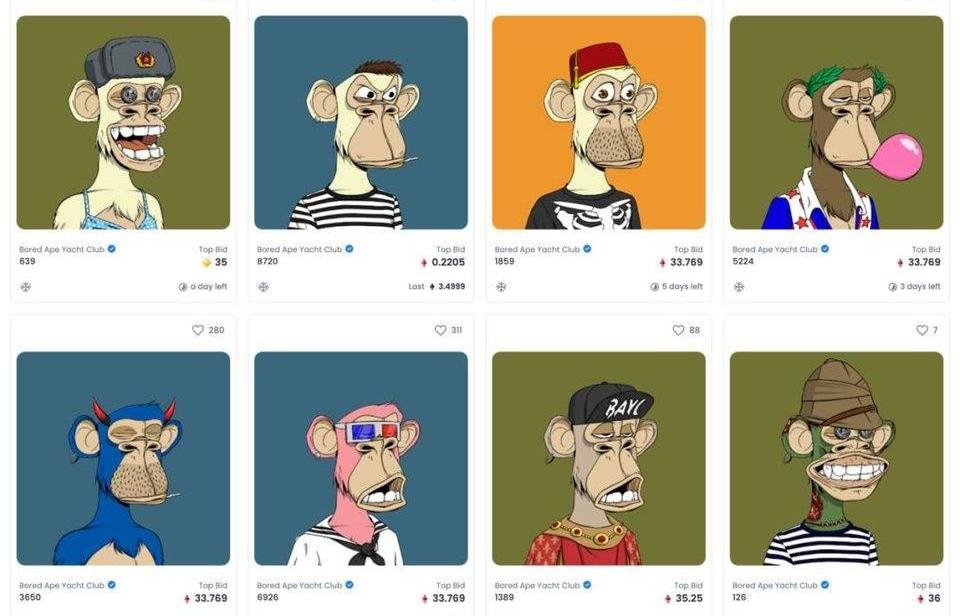Click verified badge on ape 639 collection
The height and width of the screenshot is (616, 960).
112,249
